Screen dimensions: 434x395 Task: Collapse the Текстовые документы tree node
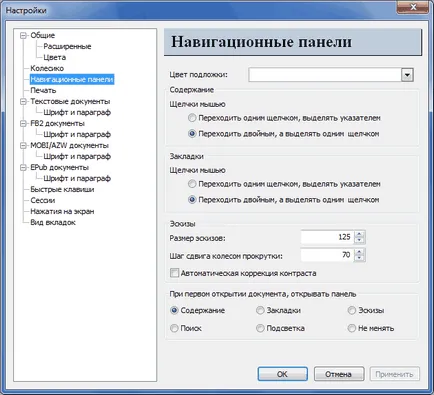(x=23, y=101)
